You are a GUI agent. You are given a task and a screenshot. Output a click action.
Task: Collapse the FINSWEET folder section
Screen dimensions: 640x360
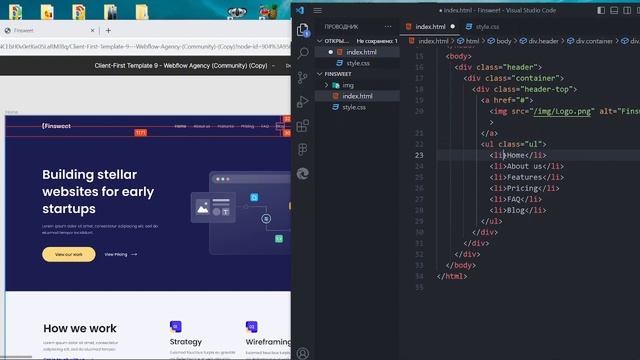[x=320, y=74]
